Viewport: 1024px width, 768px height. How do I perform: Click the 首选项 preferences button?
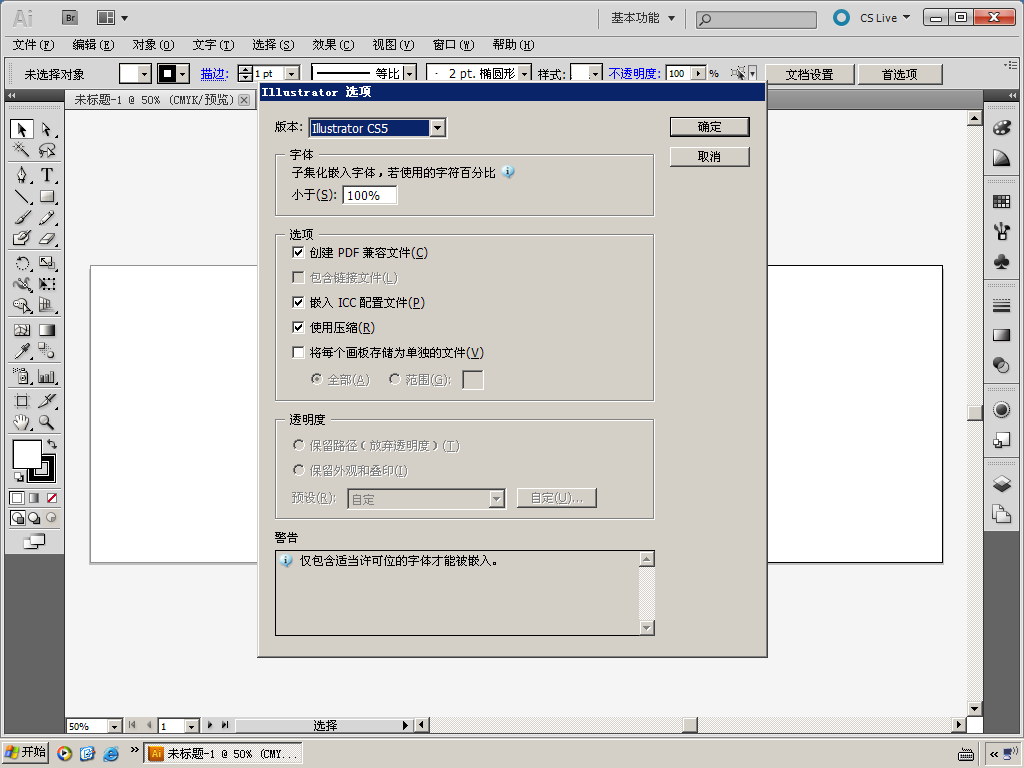(900, 74)
